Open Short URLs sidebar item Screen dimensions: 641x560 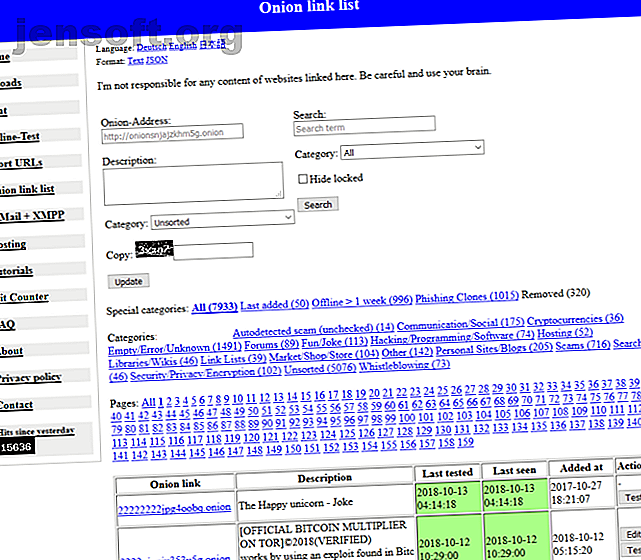click(21, 163)
